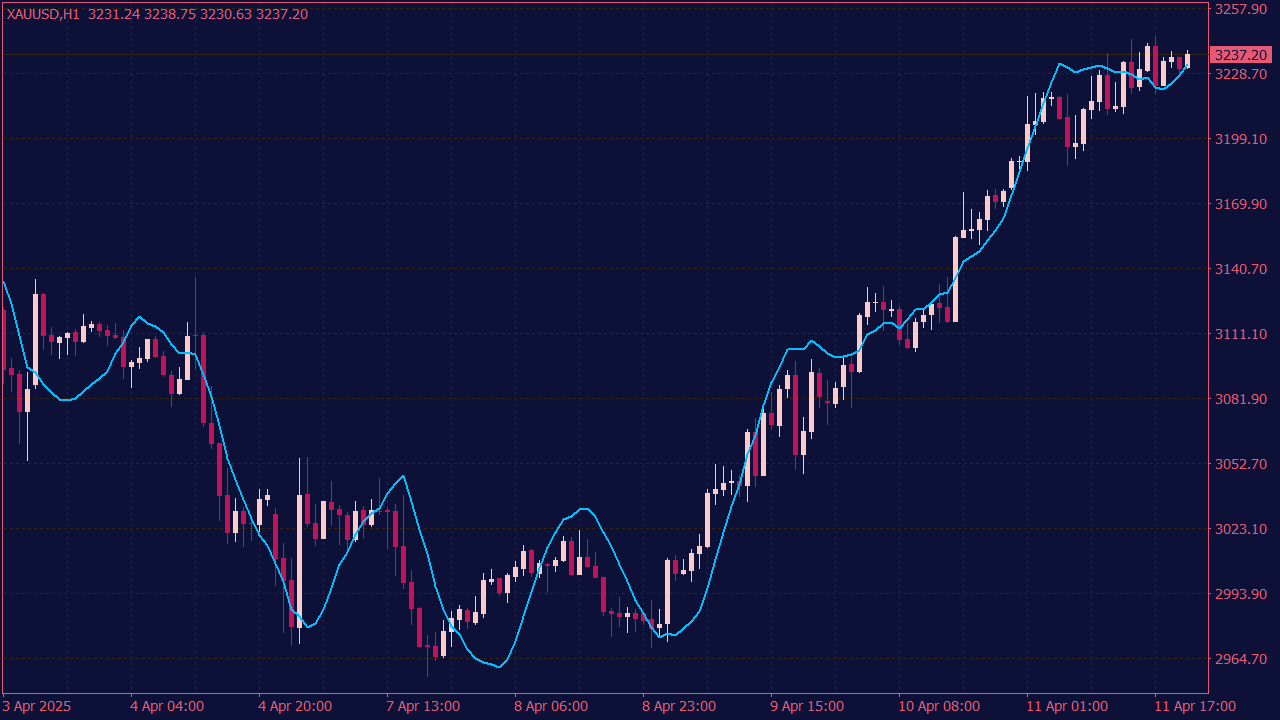Click the 3228.70 price scale label
Image resolution: width=1280 pixels, height=720 pixels.
point(1241,74)
